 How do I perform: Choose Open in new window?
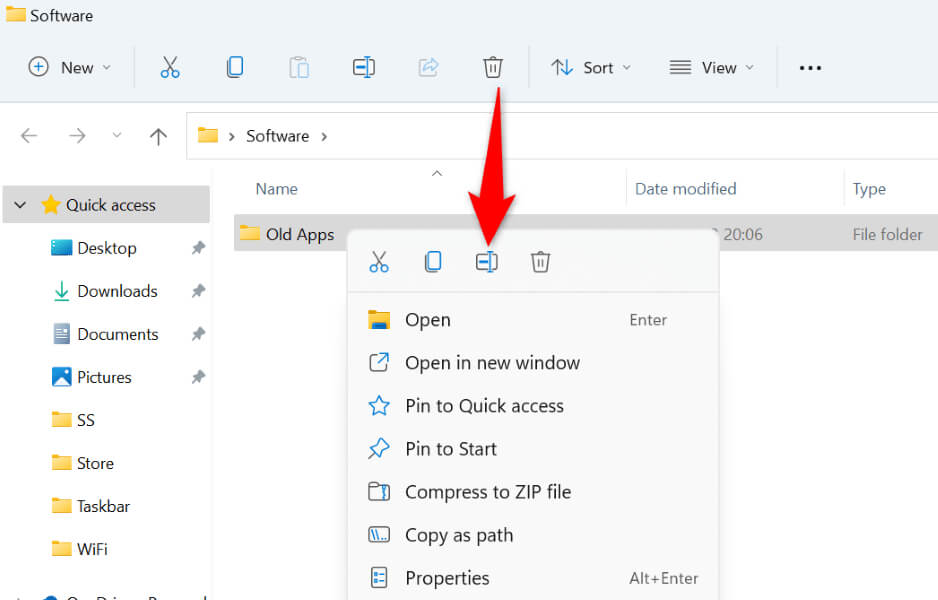pos(533,363)
